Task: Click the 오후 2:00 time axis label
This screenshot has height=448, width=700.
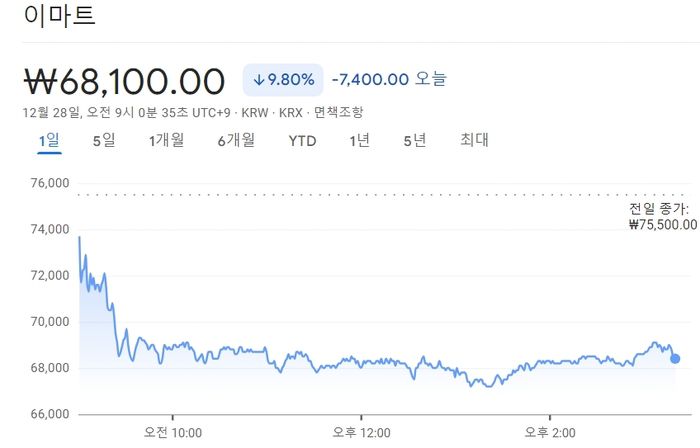Action: click(549, 432)
